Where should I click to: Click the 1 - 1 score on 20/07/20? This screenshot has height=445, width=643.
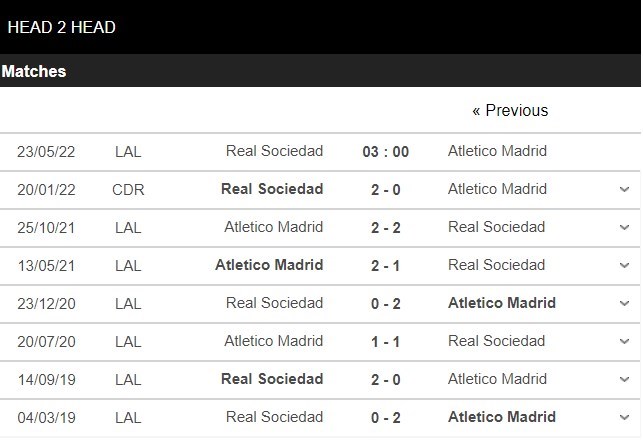click(385, 342)
